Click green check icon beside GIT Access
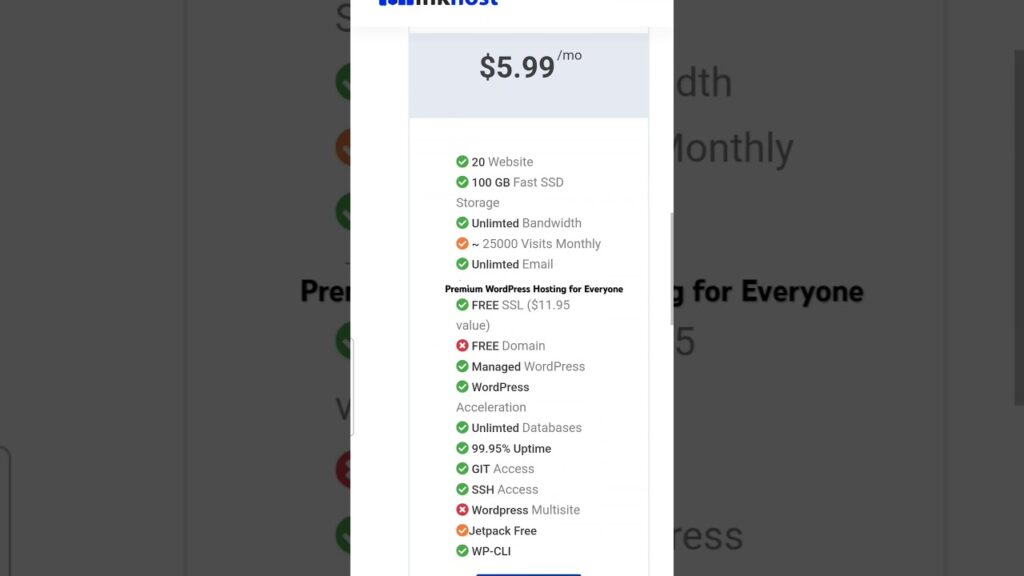Viewport: 1024px width, 576px height. 462,468
